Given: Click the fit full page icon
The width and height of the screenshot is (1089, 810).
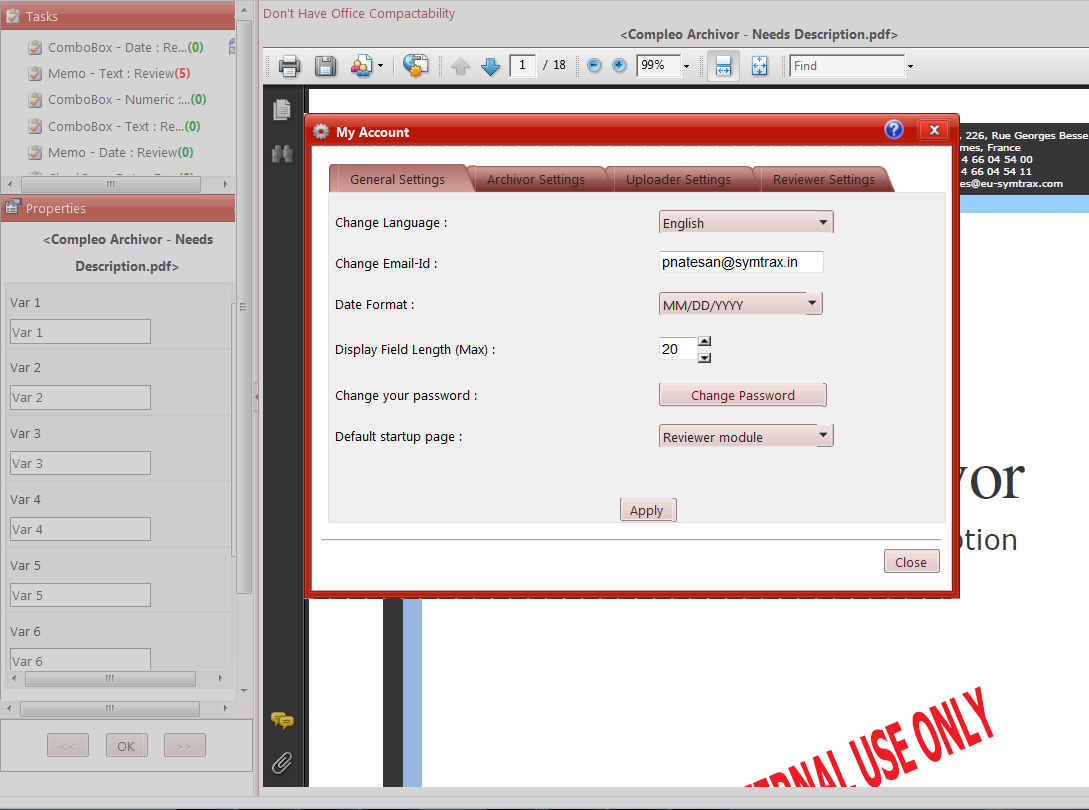Looking at the screenshot, I should click(760, 66).
